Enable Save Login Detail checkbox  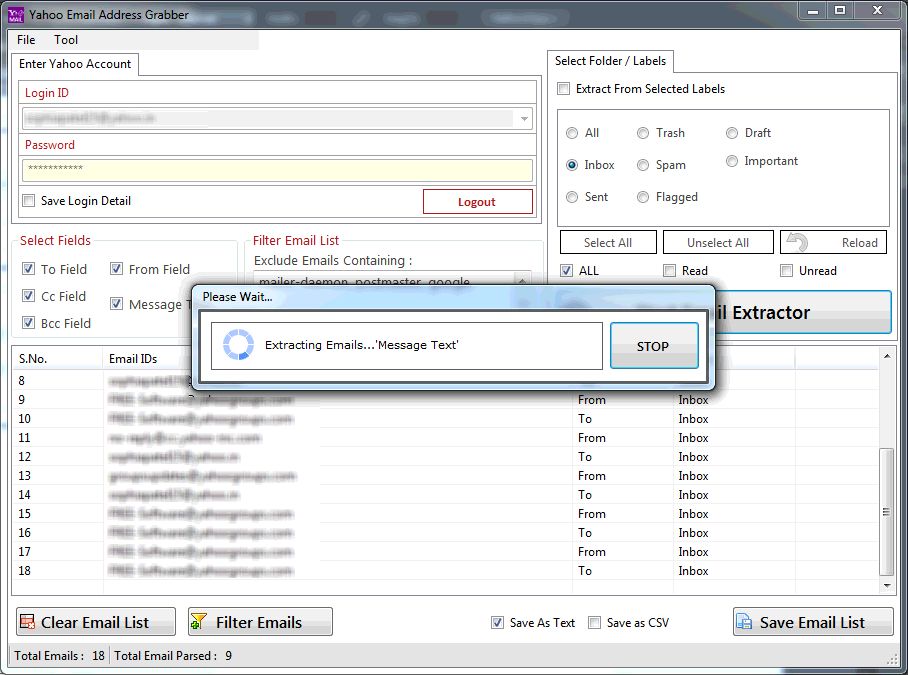pyautogui.click(x=28, y=201)
